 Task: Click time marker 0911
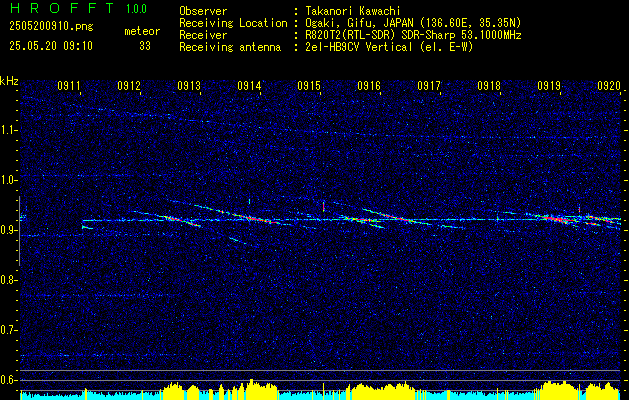pyautogui.click(x=69, y=85)
